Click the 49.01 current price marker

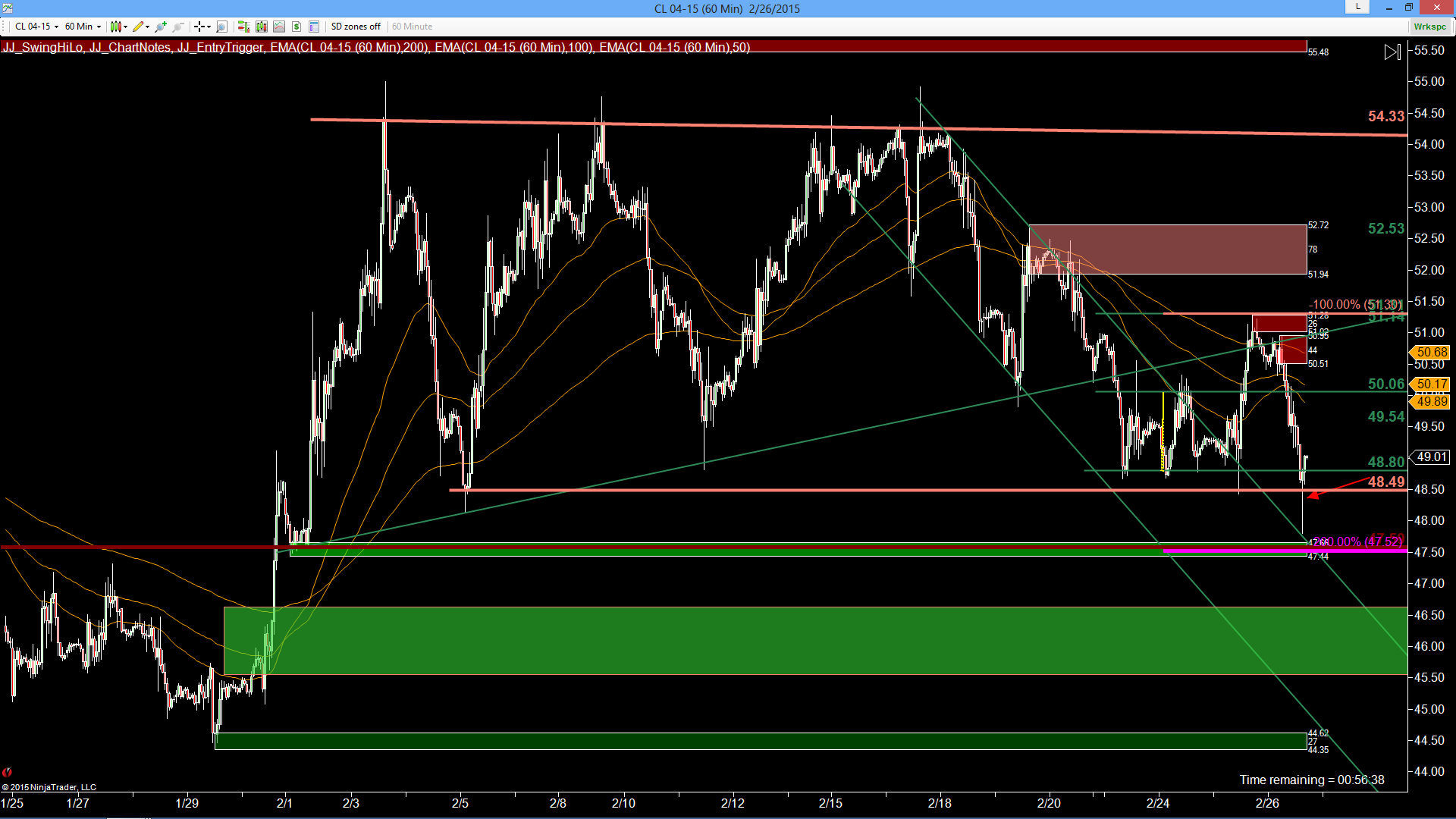tap(1429, 457)
